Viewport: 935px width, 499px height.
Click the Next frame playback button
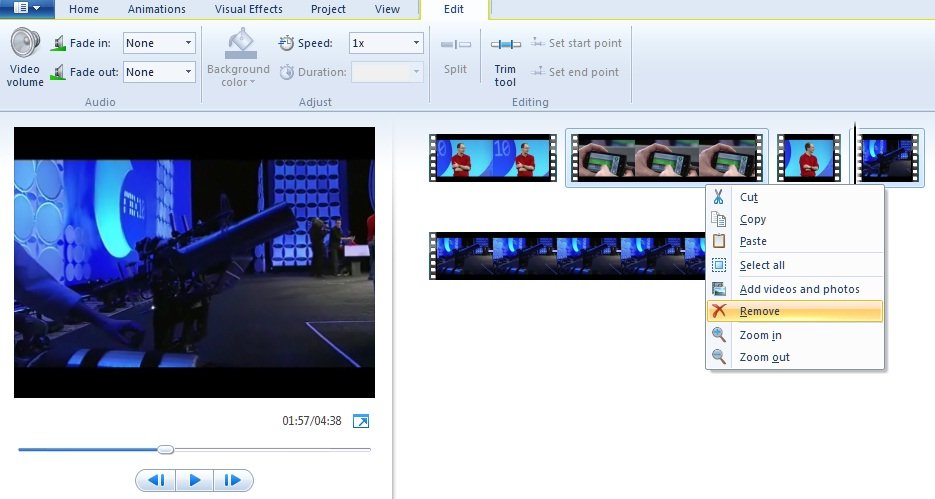click(233, 480)
